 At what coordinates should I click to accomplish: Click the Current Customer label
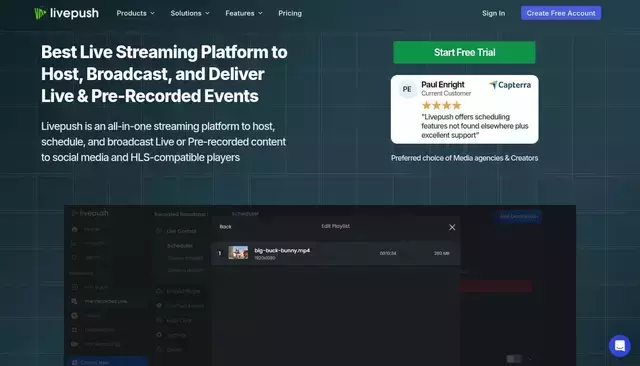(x=446, y=93)
